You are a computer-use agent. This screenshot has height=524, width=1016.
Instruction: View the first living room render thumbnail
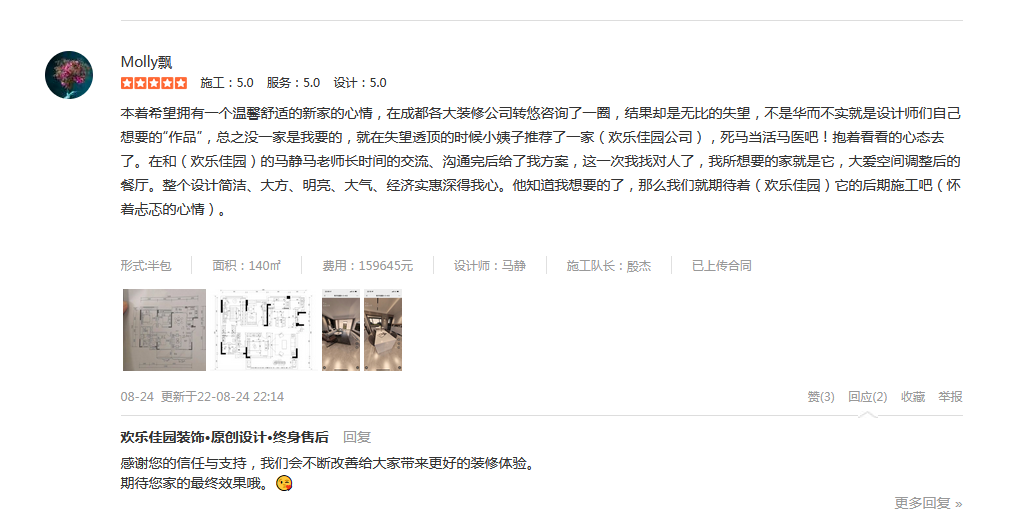[341, 330]
